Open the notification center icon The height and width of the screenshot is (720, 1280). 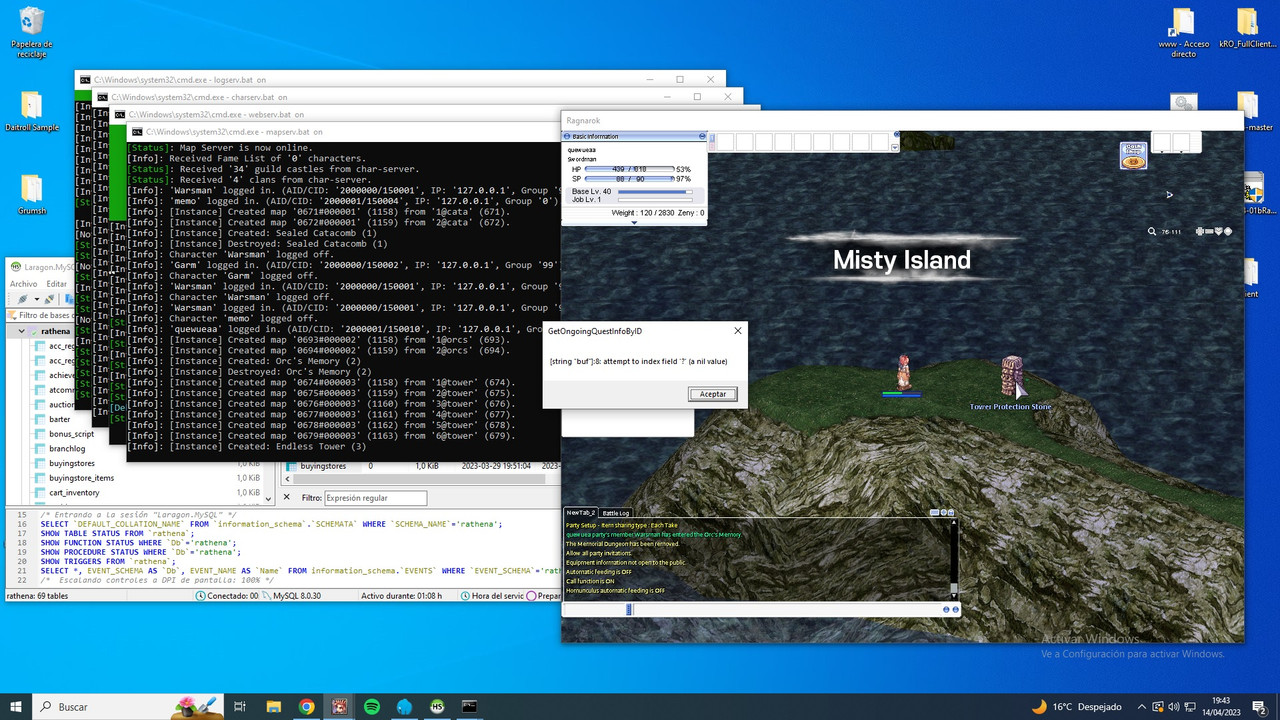(x=1260, y=706)
